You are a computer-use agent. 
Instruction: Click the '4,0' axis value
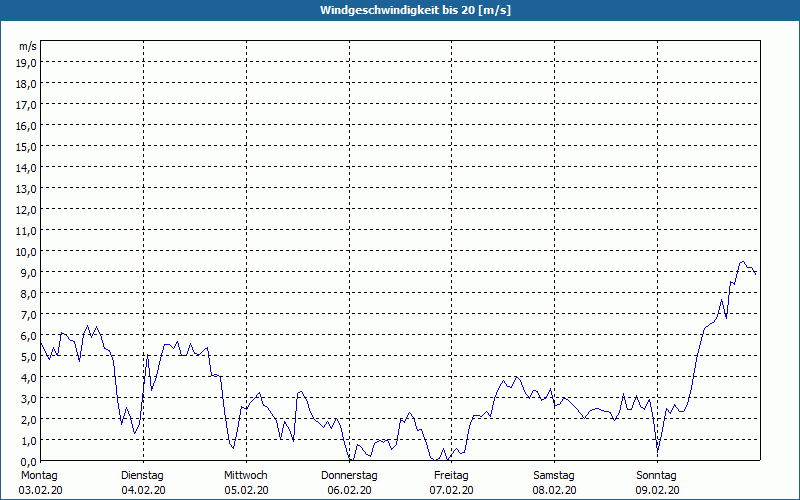[x=29, y=378]
